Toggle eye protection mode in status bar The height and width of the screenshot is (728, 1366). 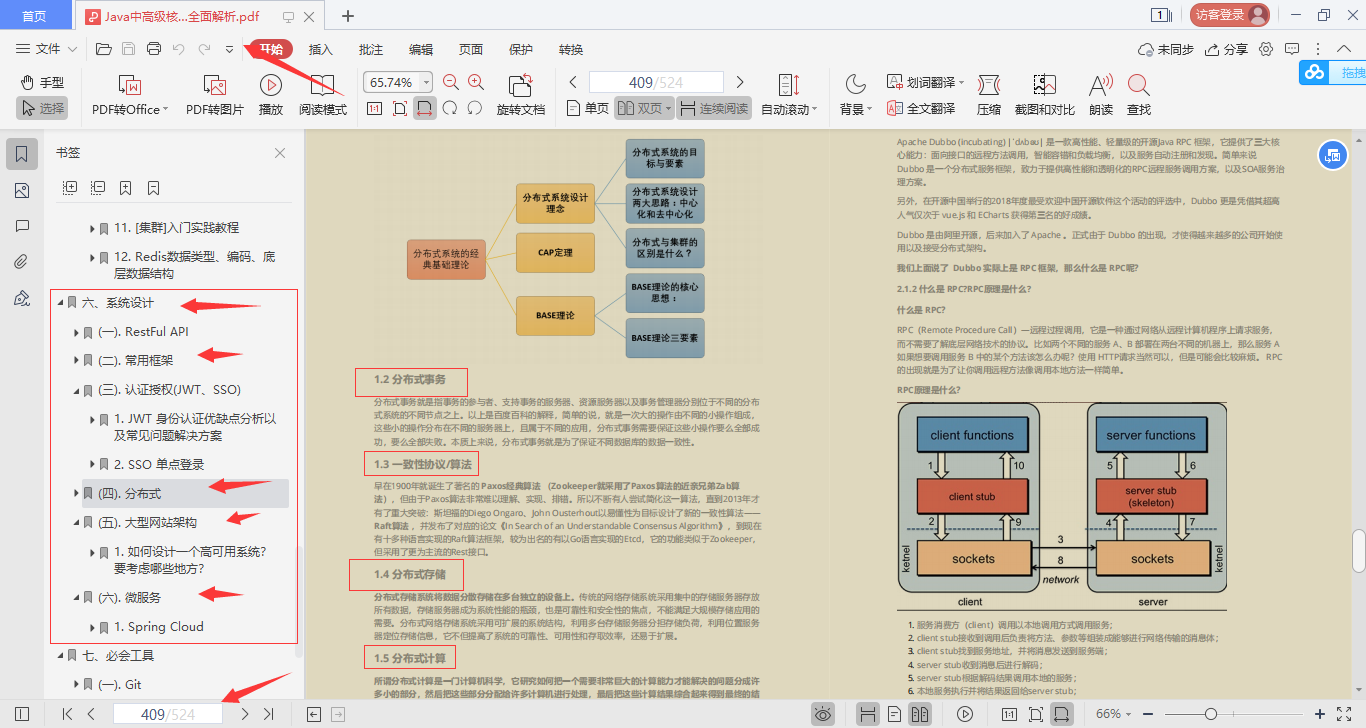tap(823, 714)
